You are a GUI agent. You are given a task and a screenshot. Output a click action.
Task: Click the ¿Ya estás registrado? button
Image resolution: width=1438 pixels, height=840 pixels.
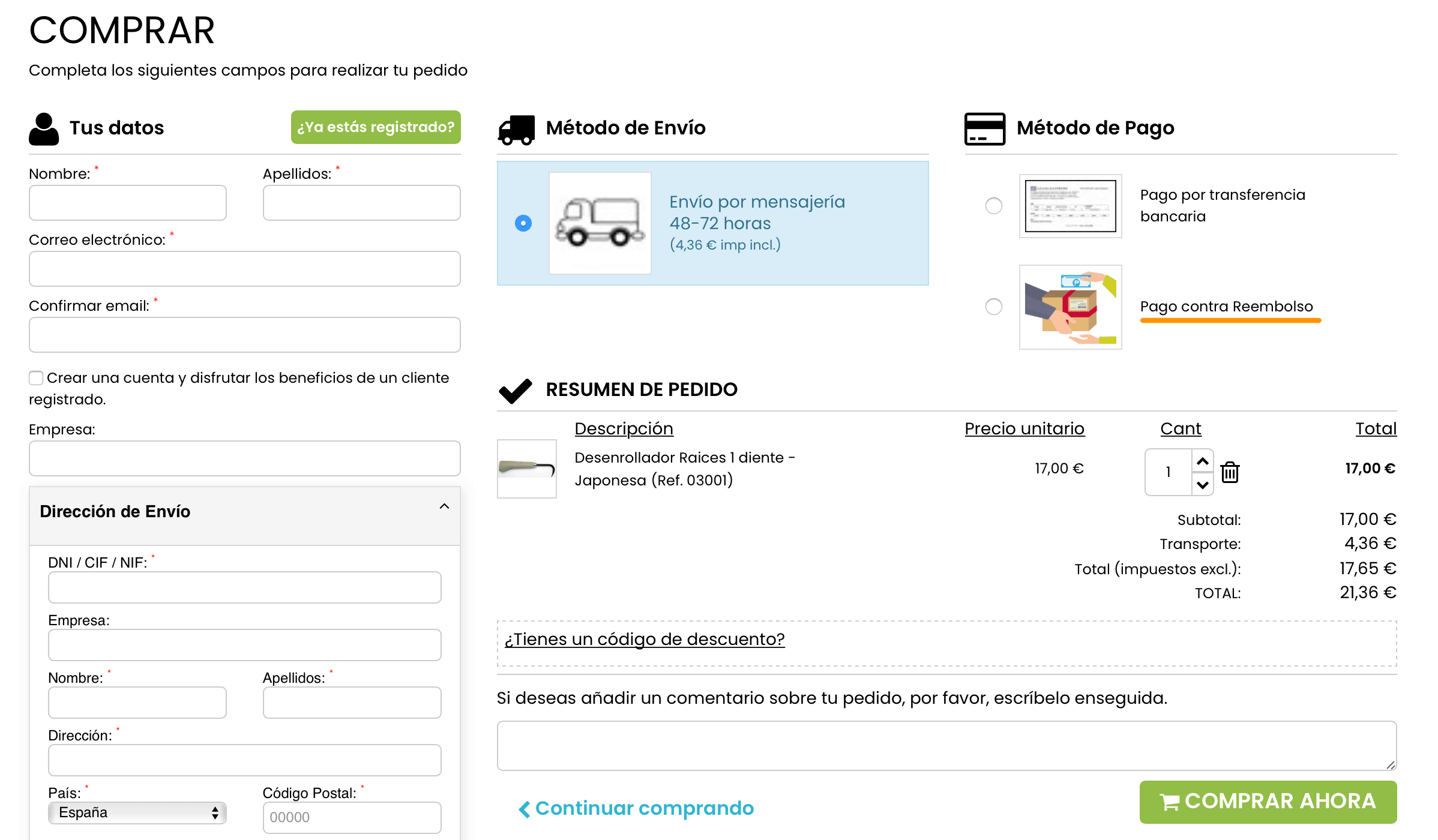pos(376,127)
